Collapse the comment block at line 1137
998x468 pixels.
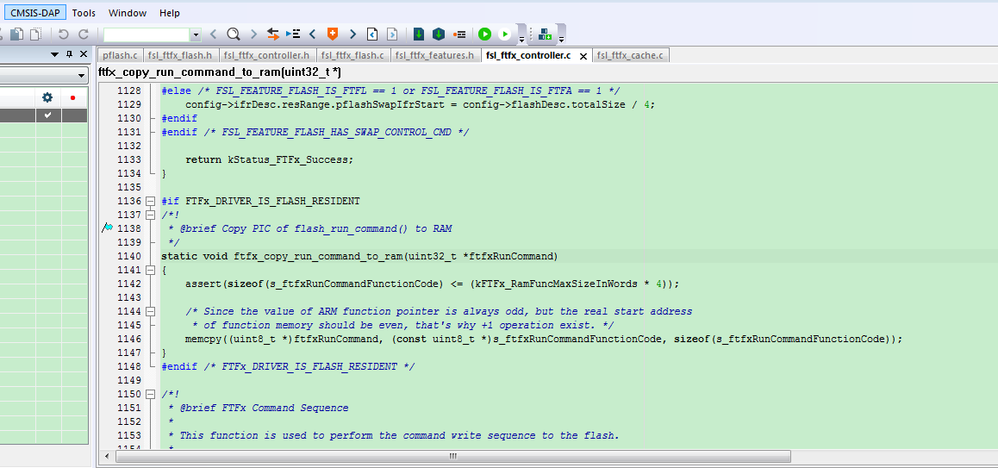151,215
